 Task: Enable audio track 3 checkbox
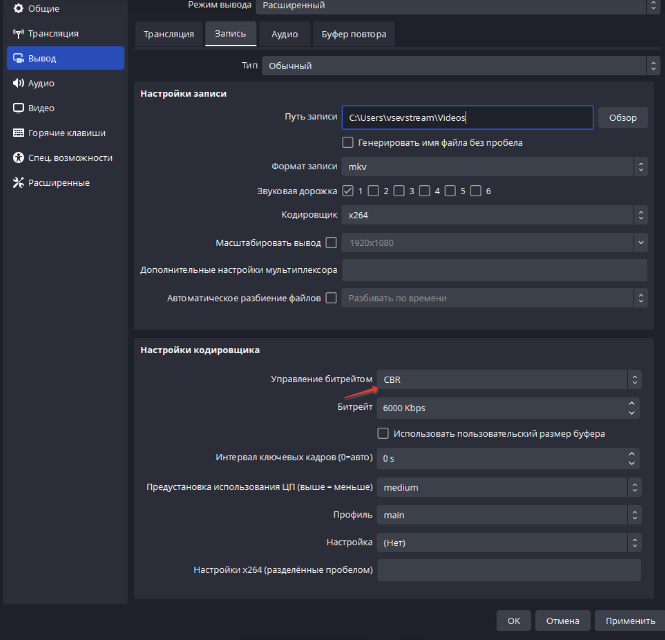coord(399,191)
